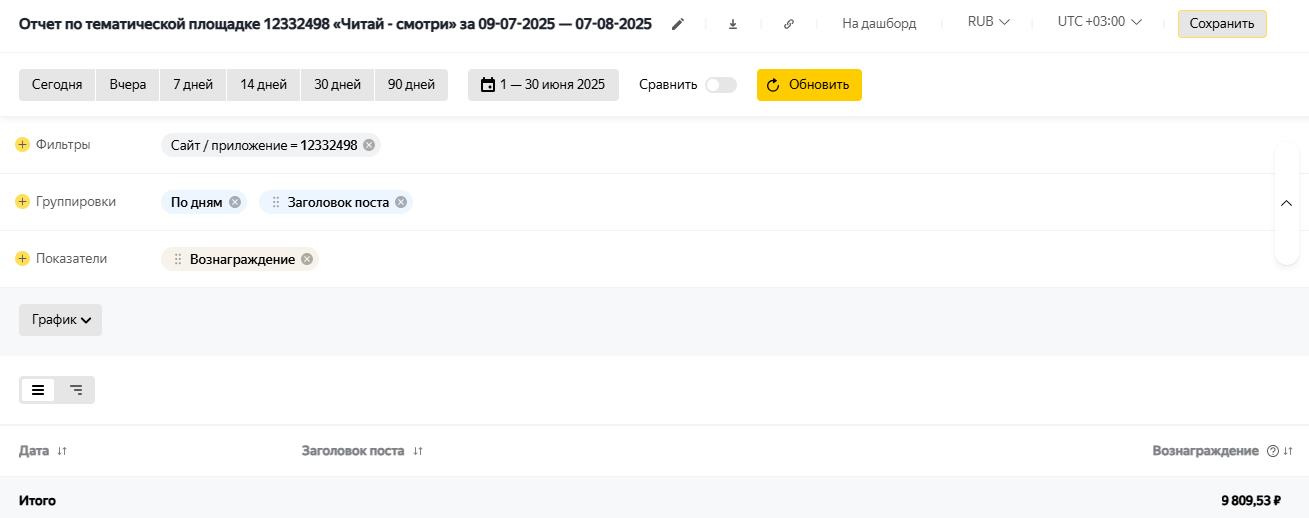Select the 14 дней period

click(x=263, y=85)
